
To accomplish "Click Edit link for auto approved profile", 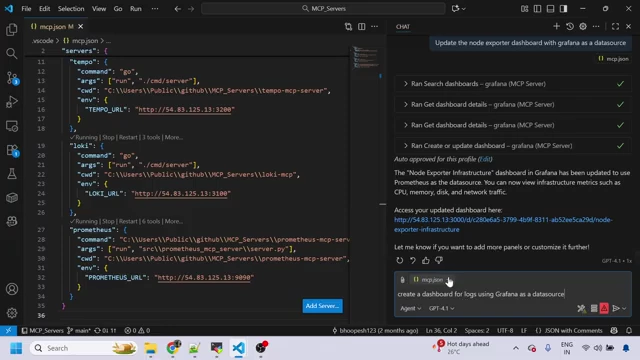I will pos(485,159).
